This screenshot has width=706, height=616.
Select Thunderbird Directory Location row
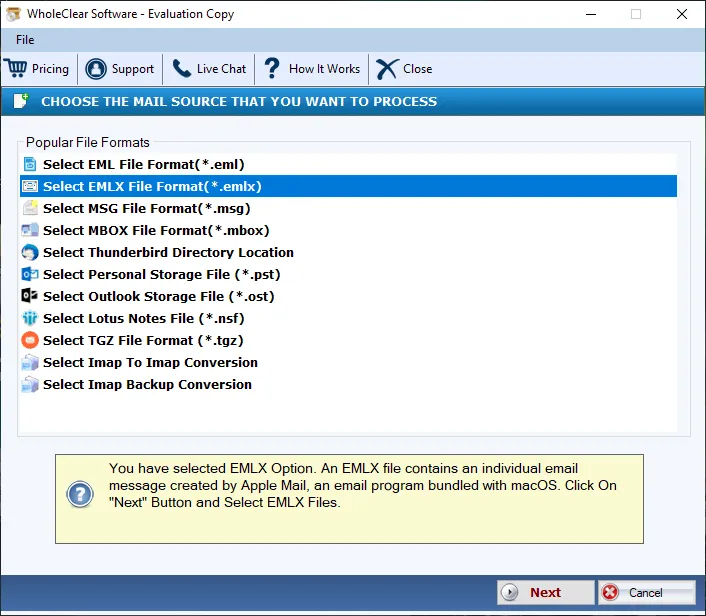point(348,252)
